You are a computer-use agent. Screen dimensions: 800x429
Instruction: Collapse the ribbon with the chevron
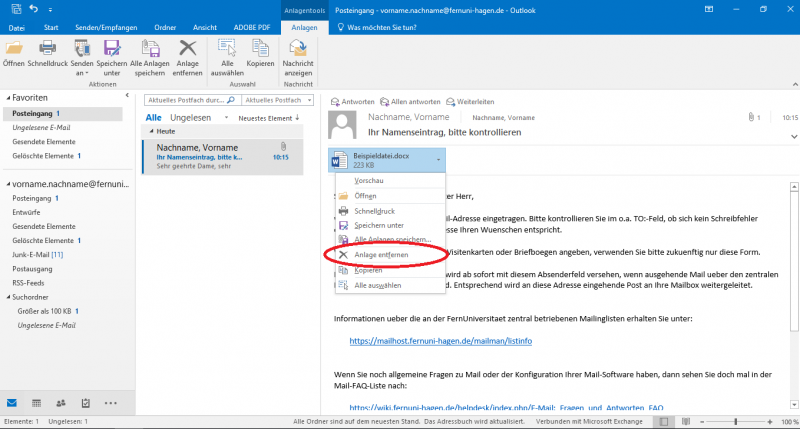(795, 84)
